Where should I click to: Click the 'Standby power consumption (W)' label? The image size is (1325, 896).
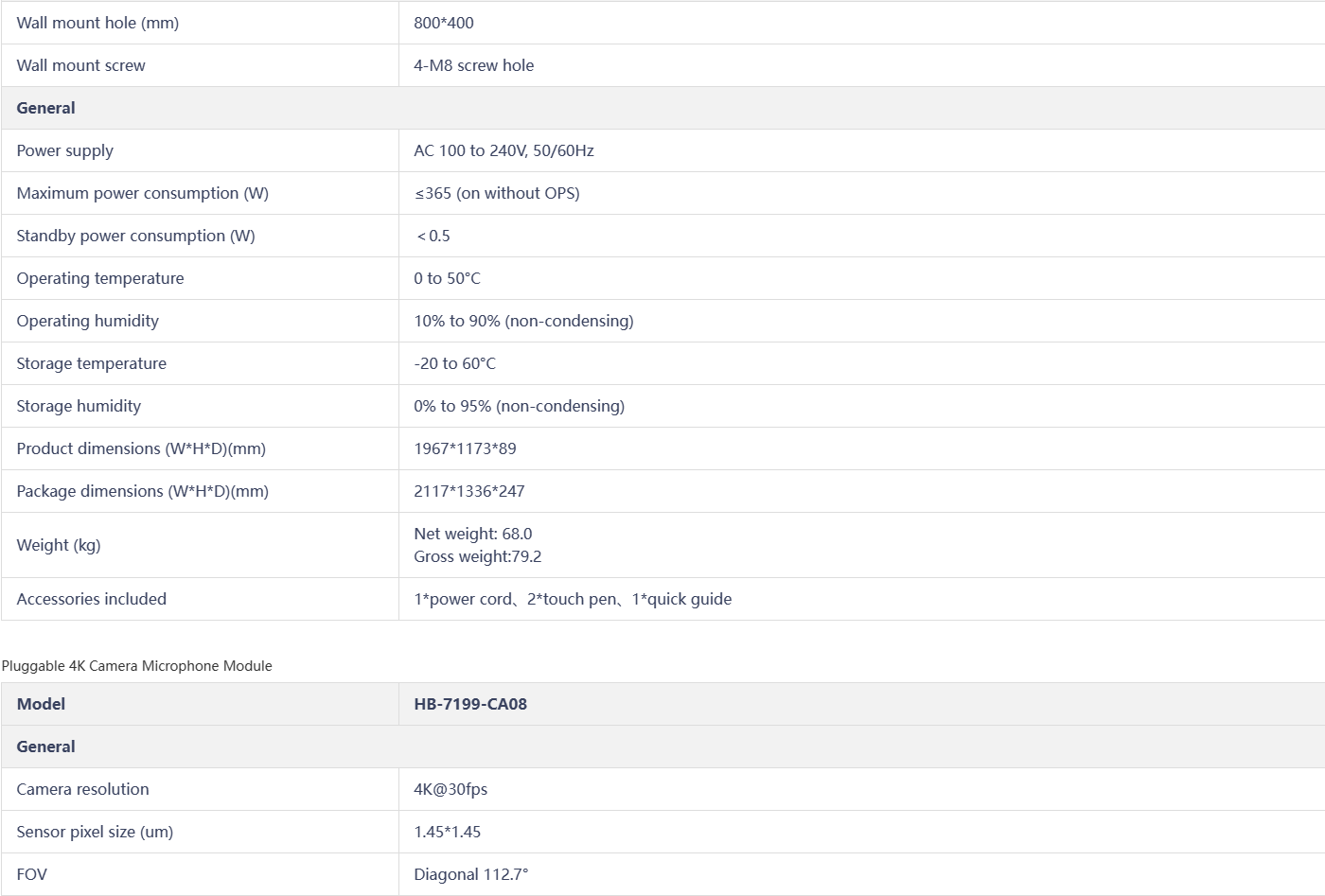(x=136, y=236)
